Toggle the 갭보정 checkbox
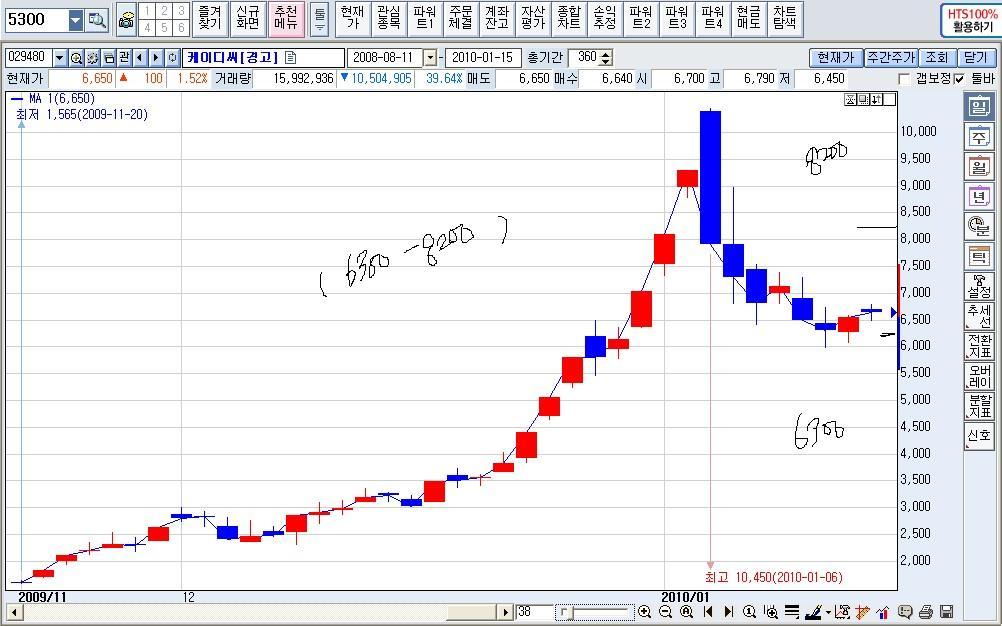The image size is (1002, 626). [904, 79]
